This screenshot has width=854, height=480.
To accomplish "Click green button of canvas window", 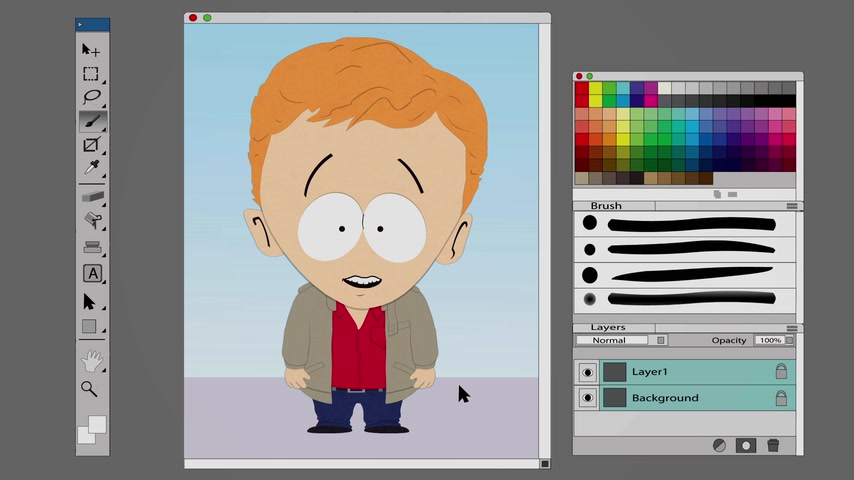I will pos(208,18).
